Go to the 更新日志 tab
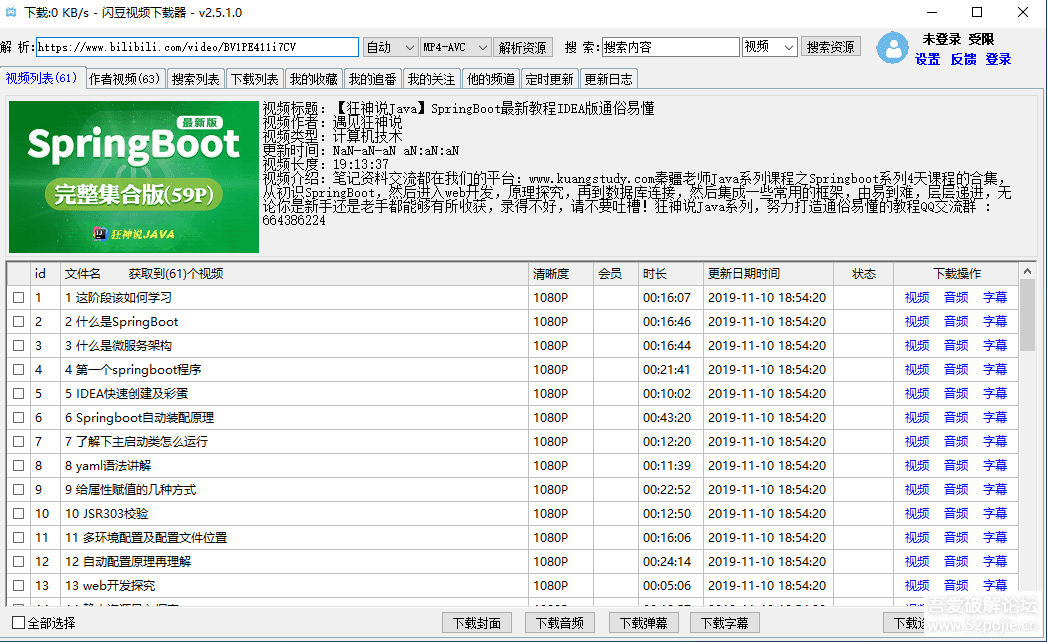Viewport: 1048px width, 642px height. (608, 79)
